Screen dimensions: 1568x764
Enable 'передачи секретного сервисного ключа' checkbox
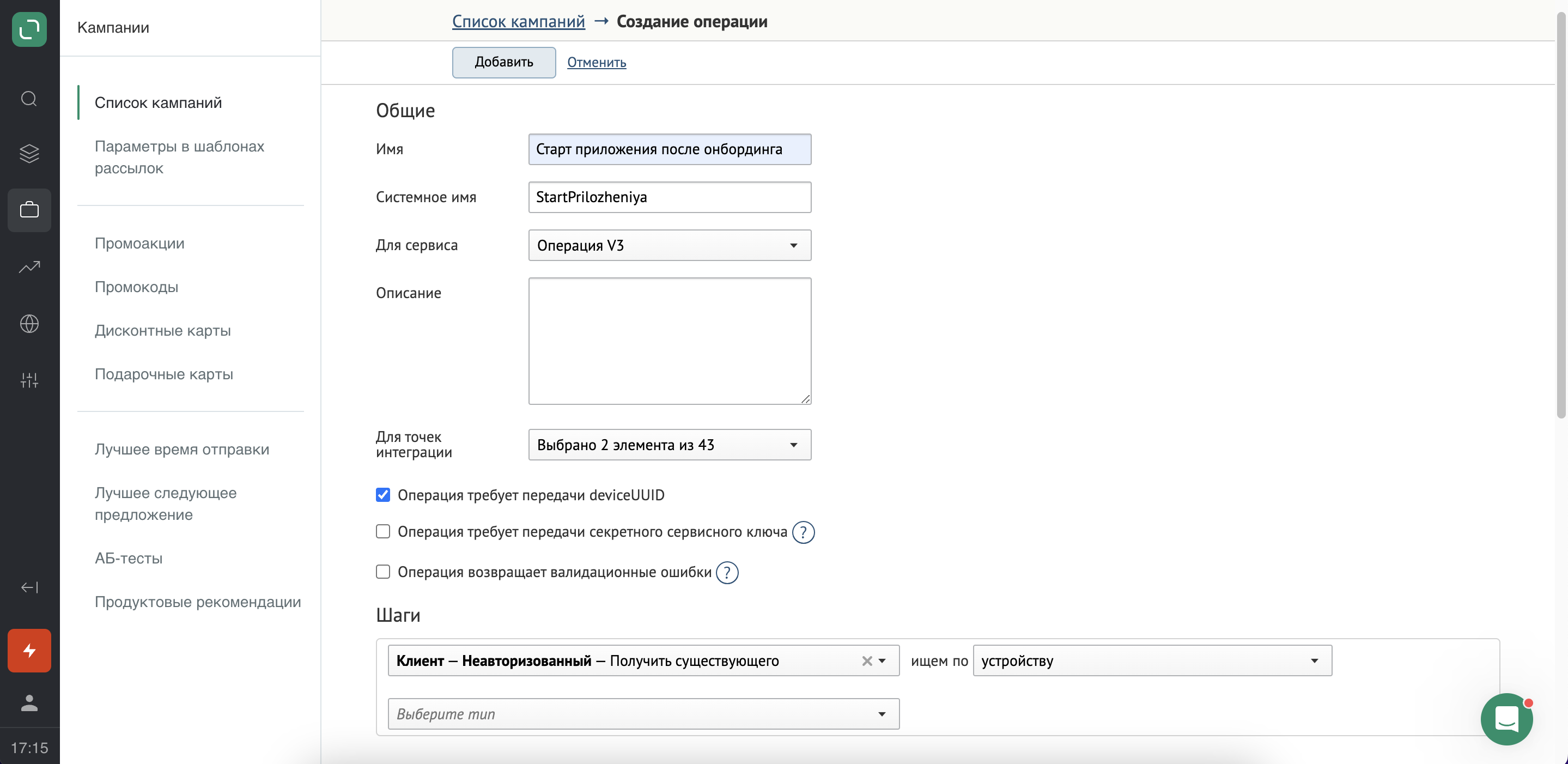point(383,531)
